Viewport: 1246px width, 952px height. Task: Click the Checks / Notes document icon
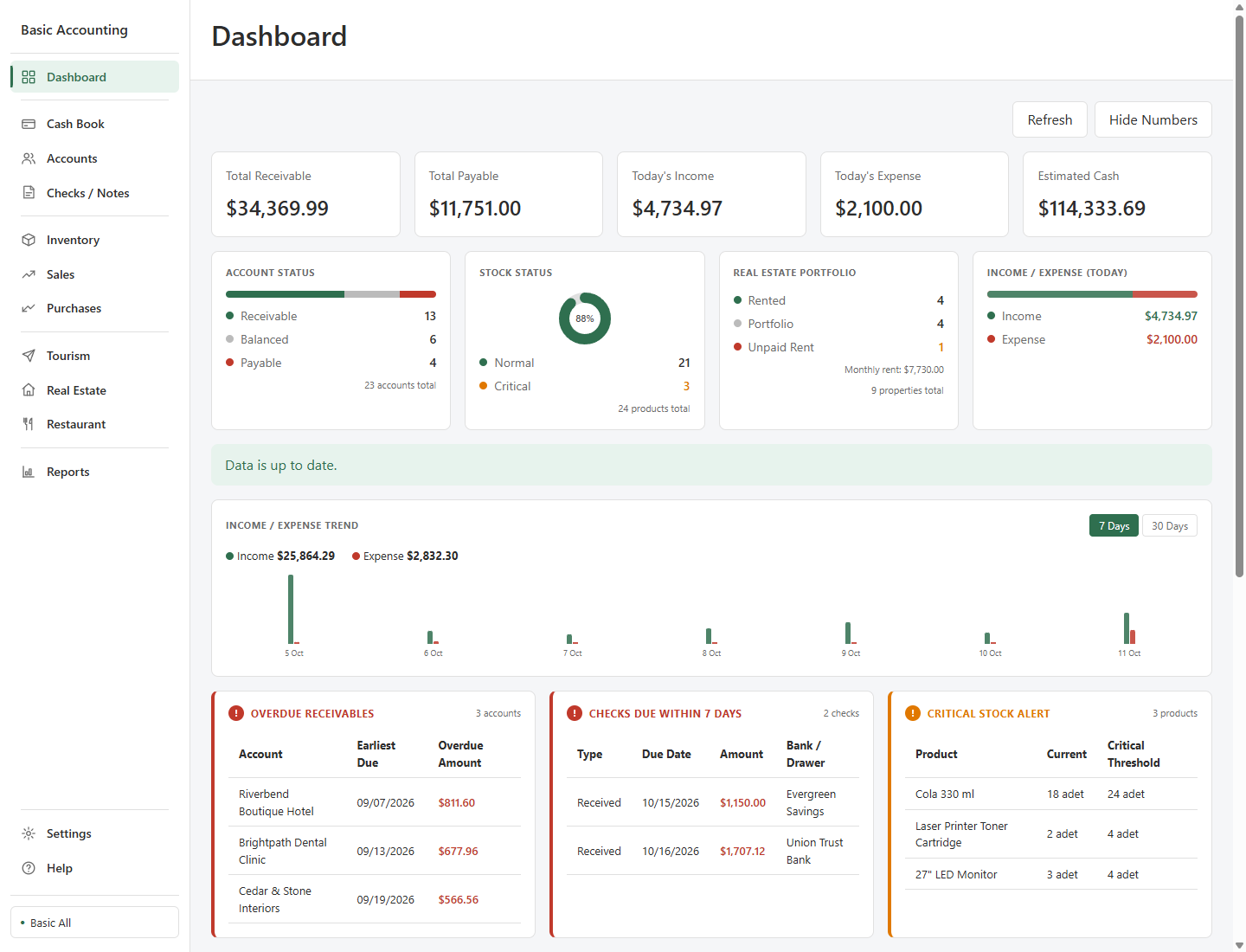tap(29, 193)
